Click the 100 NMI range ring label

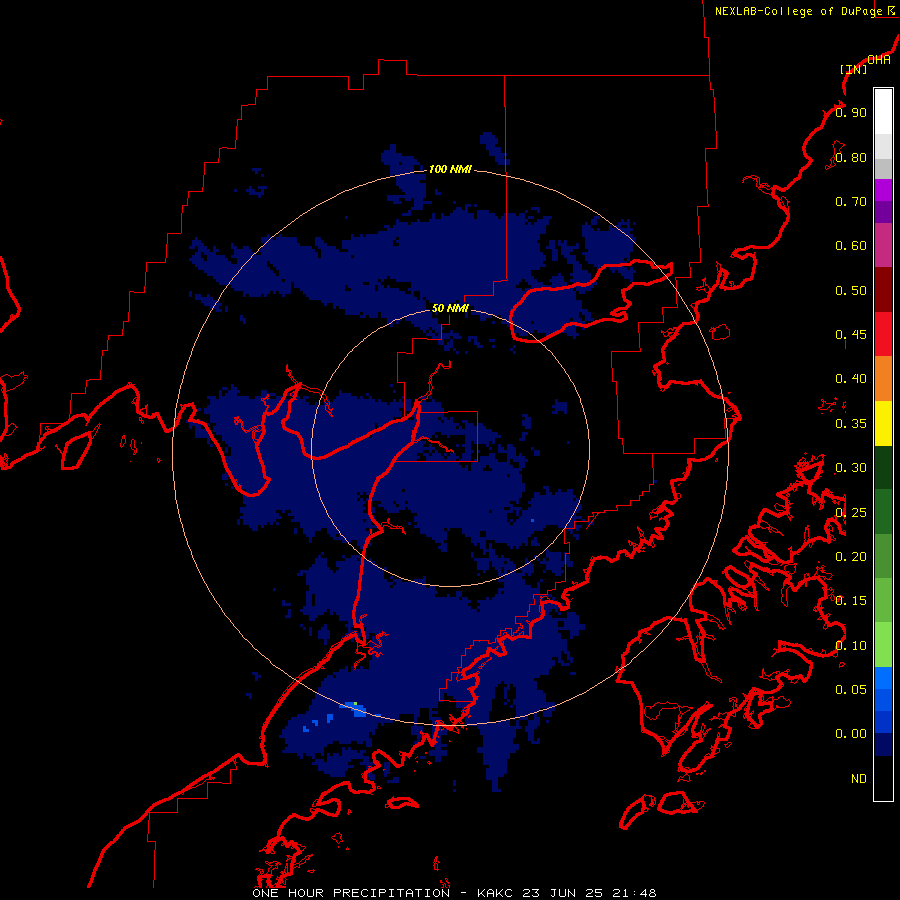coord(450,169)
